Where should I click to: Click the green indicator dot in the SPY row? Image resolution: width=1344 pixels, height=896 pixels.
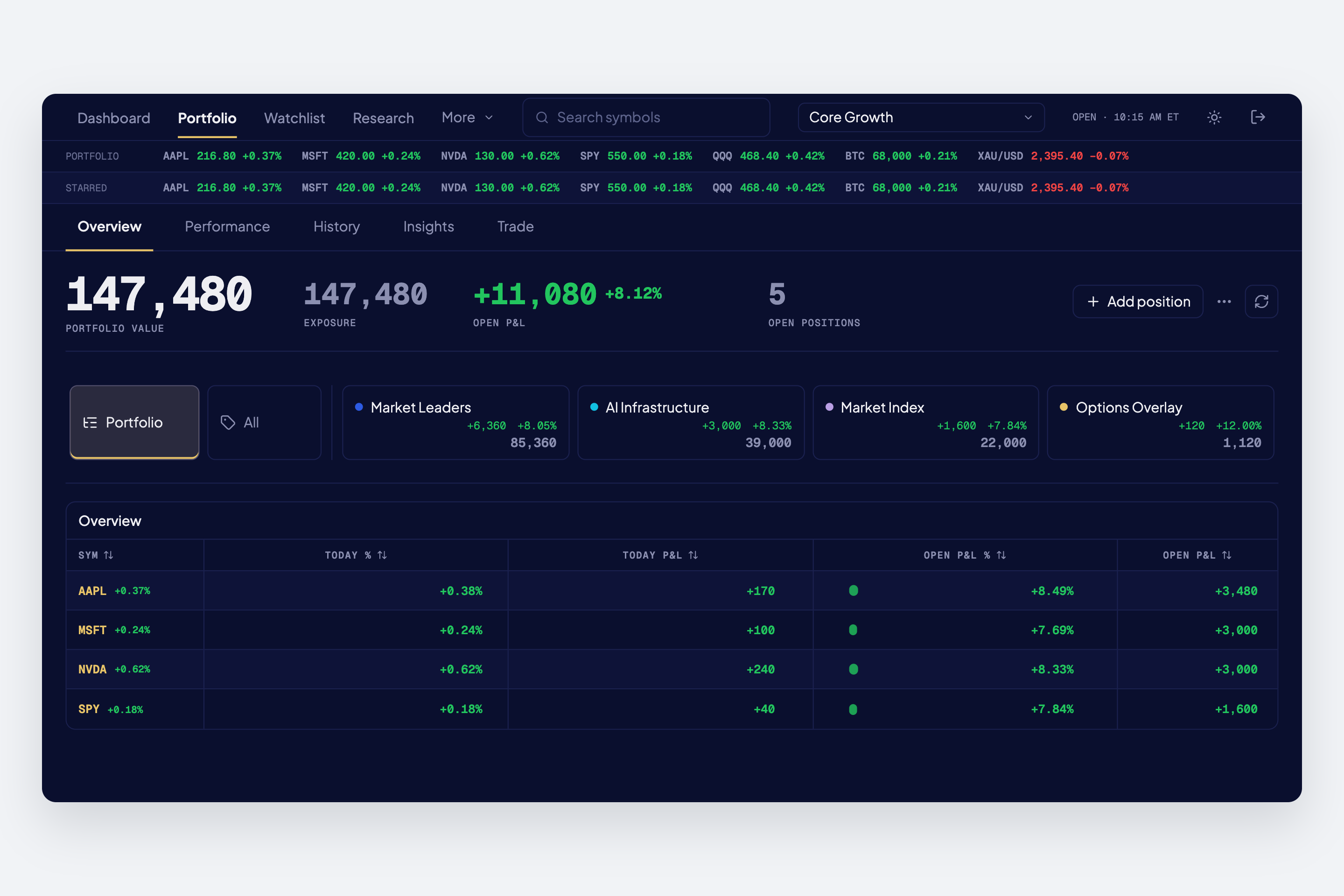(x=853, y=709)
